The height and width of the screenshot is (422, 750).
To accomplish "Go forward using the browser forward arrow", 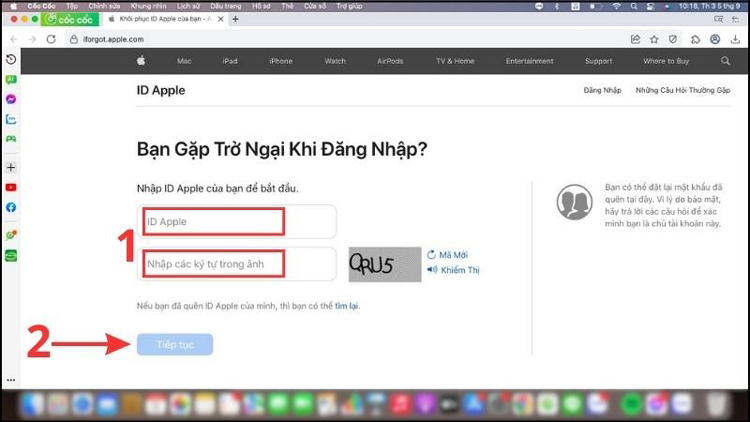I will click(32, 39).
